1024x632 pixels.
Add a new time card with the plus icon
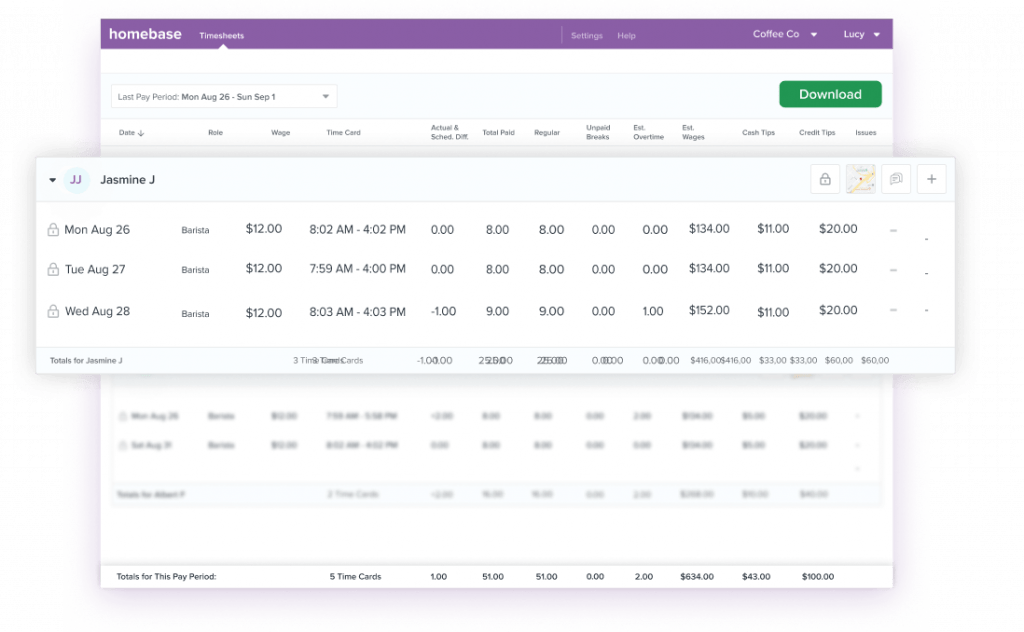(931, 178)
